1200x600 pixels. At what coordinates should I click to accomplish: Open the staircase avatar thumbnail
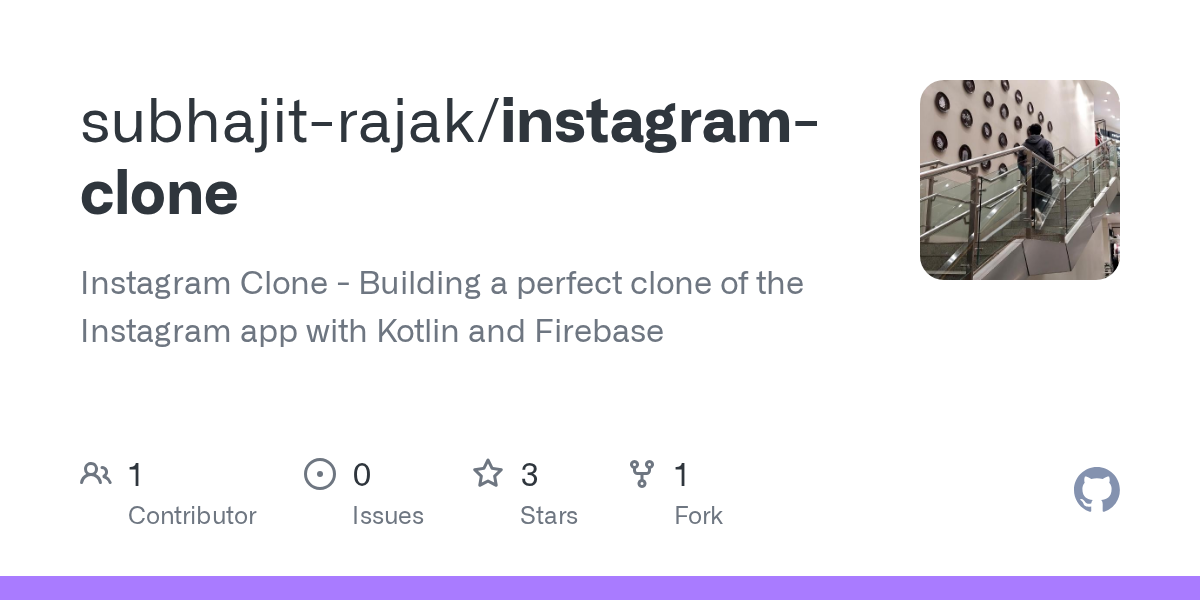coord(1019,180)
